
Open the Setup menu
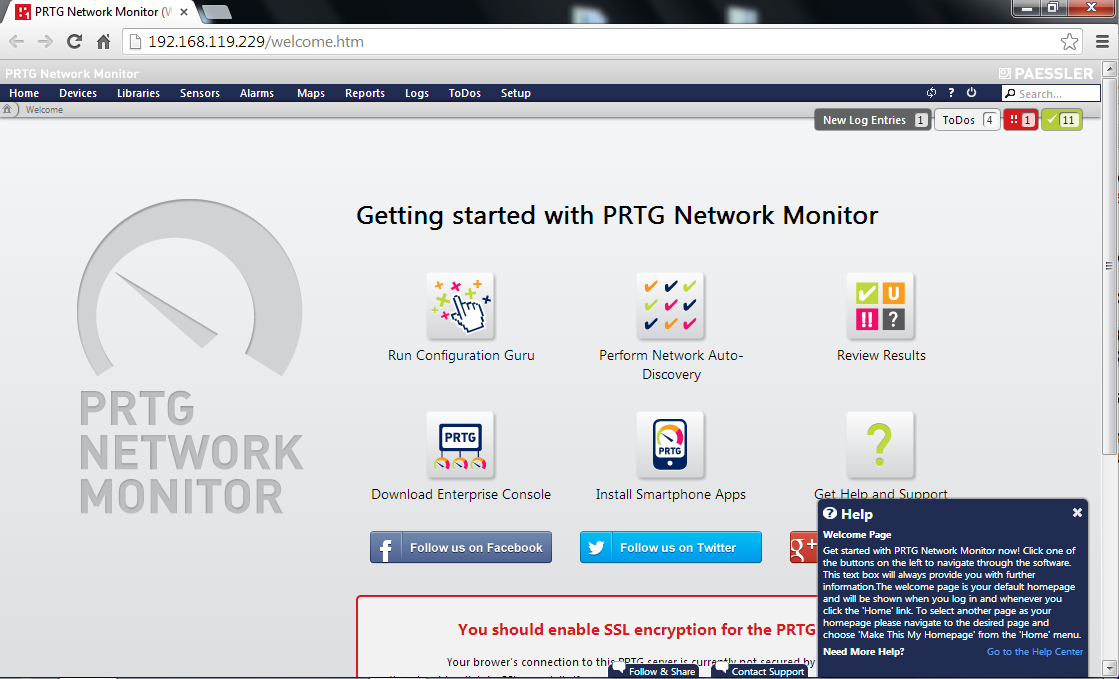point(516,93)
